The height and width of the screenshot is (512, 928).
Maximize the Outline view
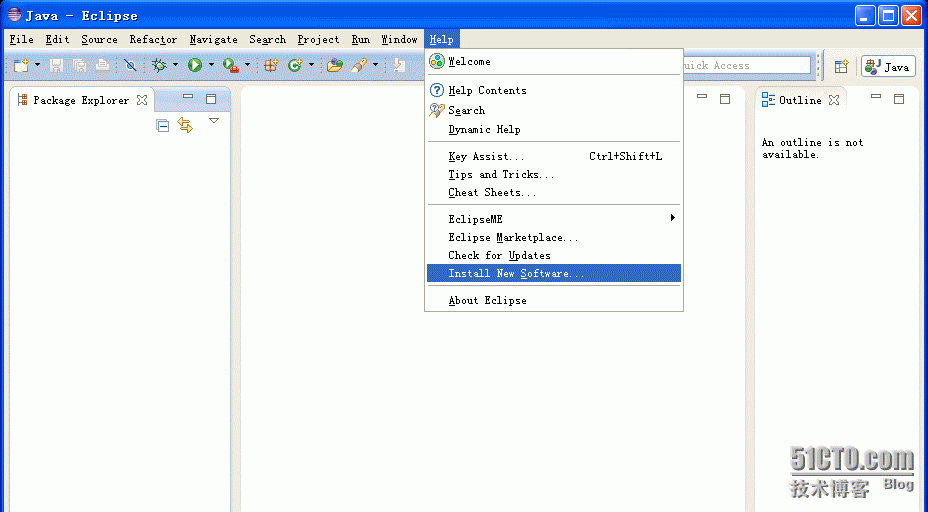click(899, 99)
